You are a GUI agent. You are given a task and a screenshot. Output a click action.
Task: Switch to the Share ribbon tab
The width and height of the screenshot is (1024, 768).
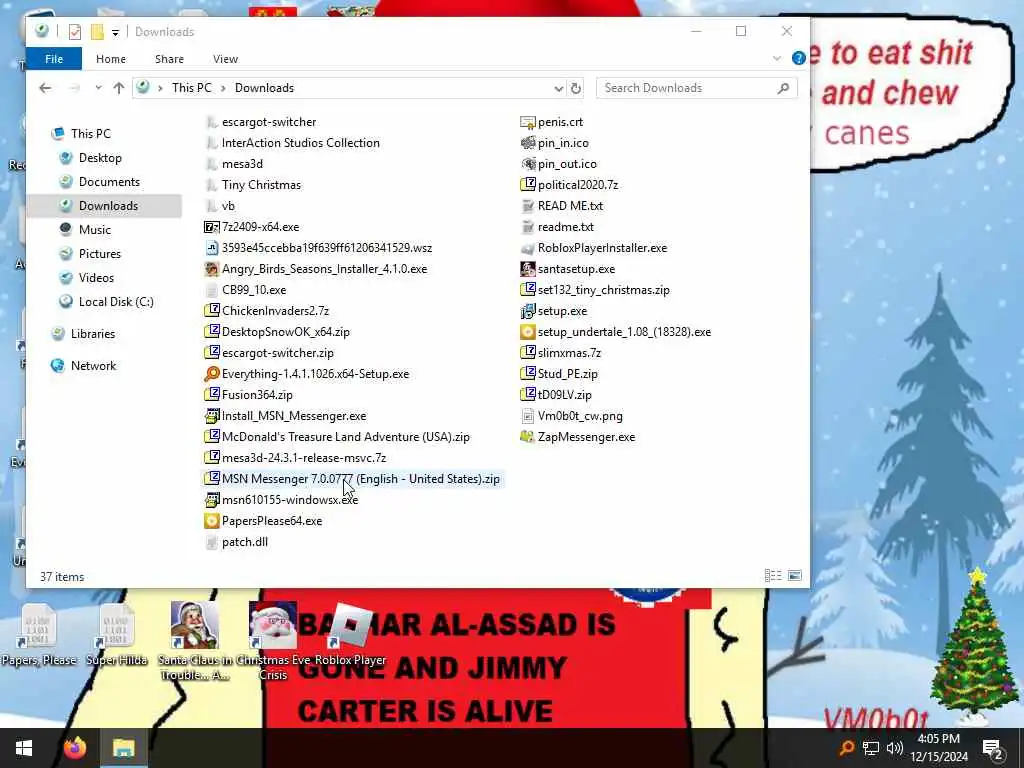click(169, 59)
